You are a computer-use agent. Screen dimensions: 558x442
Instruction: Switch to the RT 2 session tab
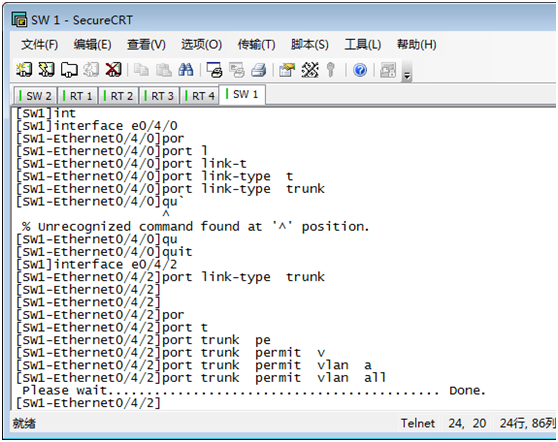point(118,96)
